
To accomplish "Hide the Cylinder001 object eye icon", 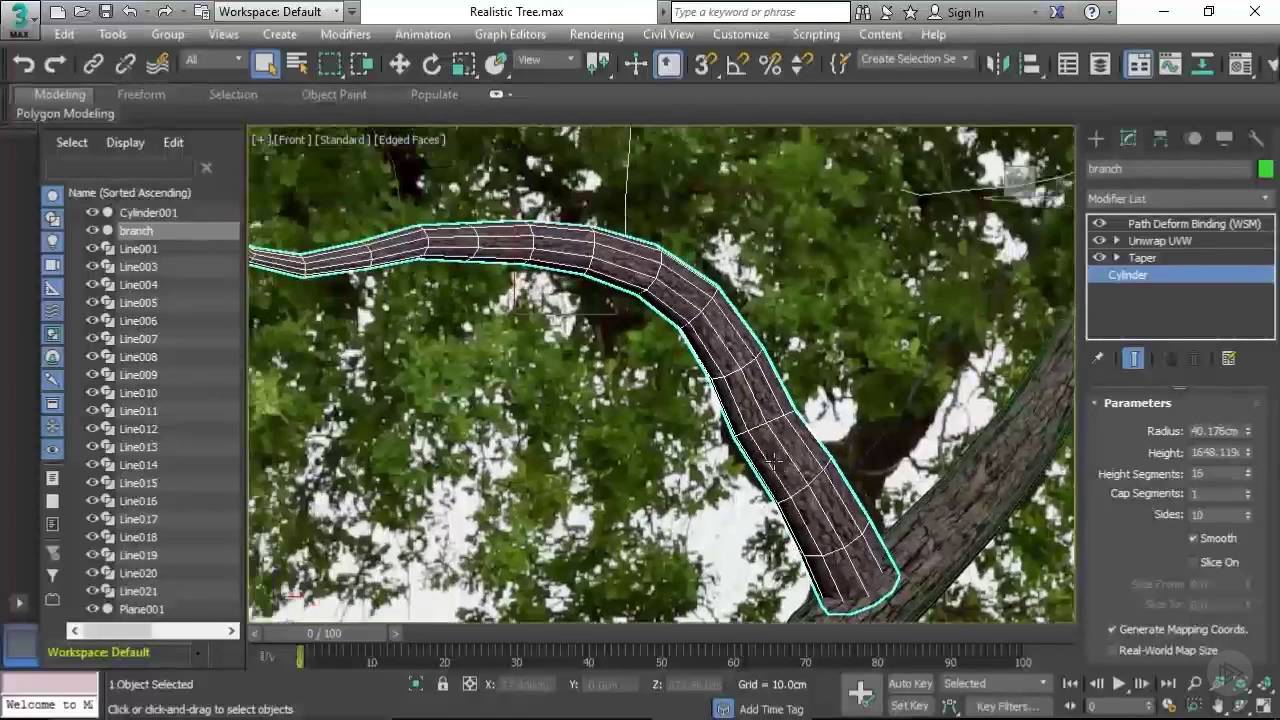I will point(92,212).
